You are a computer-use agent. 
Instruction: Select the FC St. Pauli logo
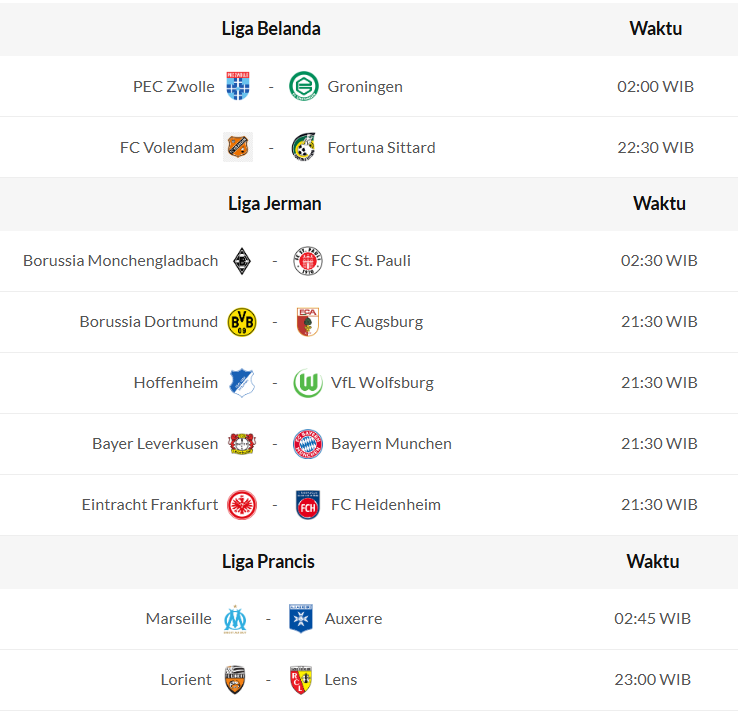pyautogui.click(x=307, y=261)
